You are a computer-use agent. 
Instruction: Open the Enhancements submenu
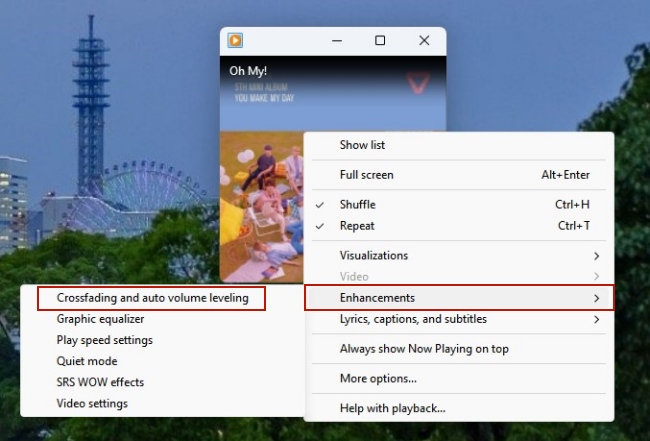(x=459, y=298)
